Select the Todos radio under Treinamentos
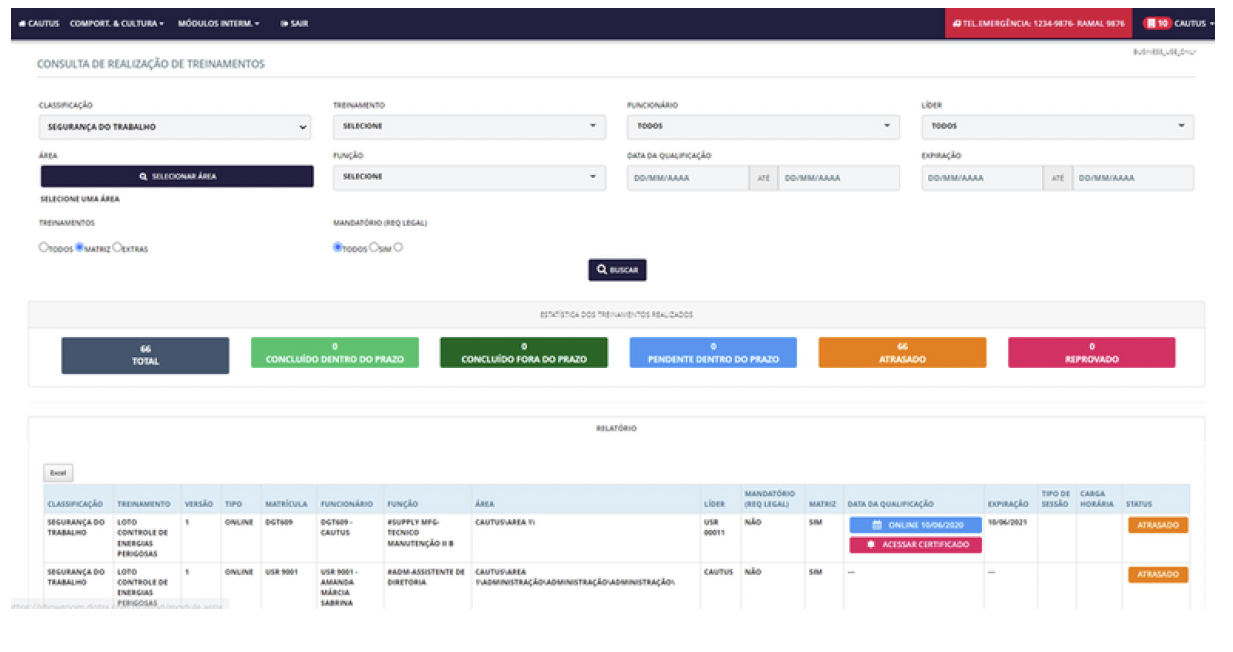The height and width of the screenshot is (652, 1233). click(43, 247)
